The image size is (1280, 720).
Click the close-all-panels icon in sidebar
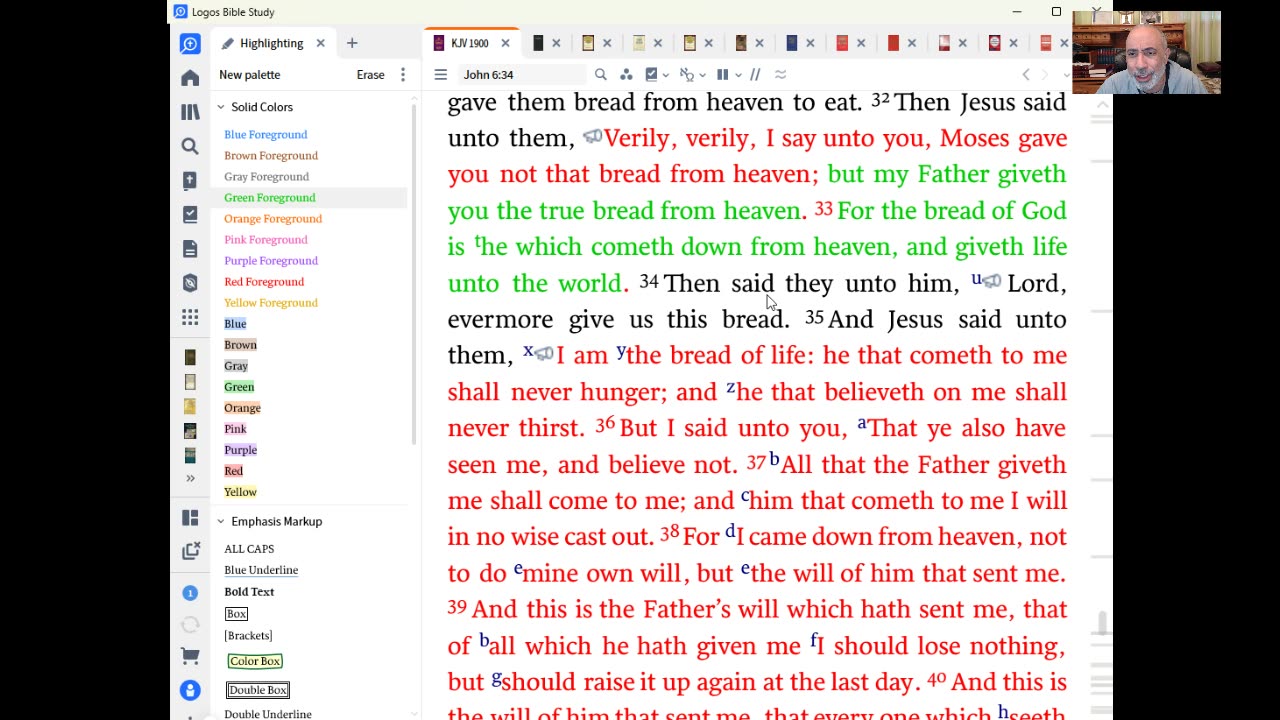pos(190,551)
